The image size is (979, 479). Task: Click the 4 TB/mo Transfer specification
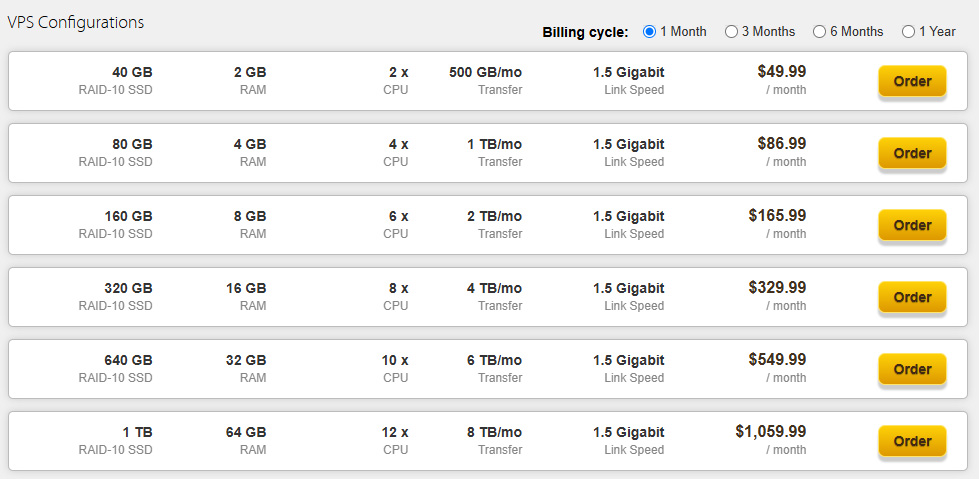492,296
